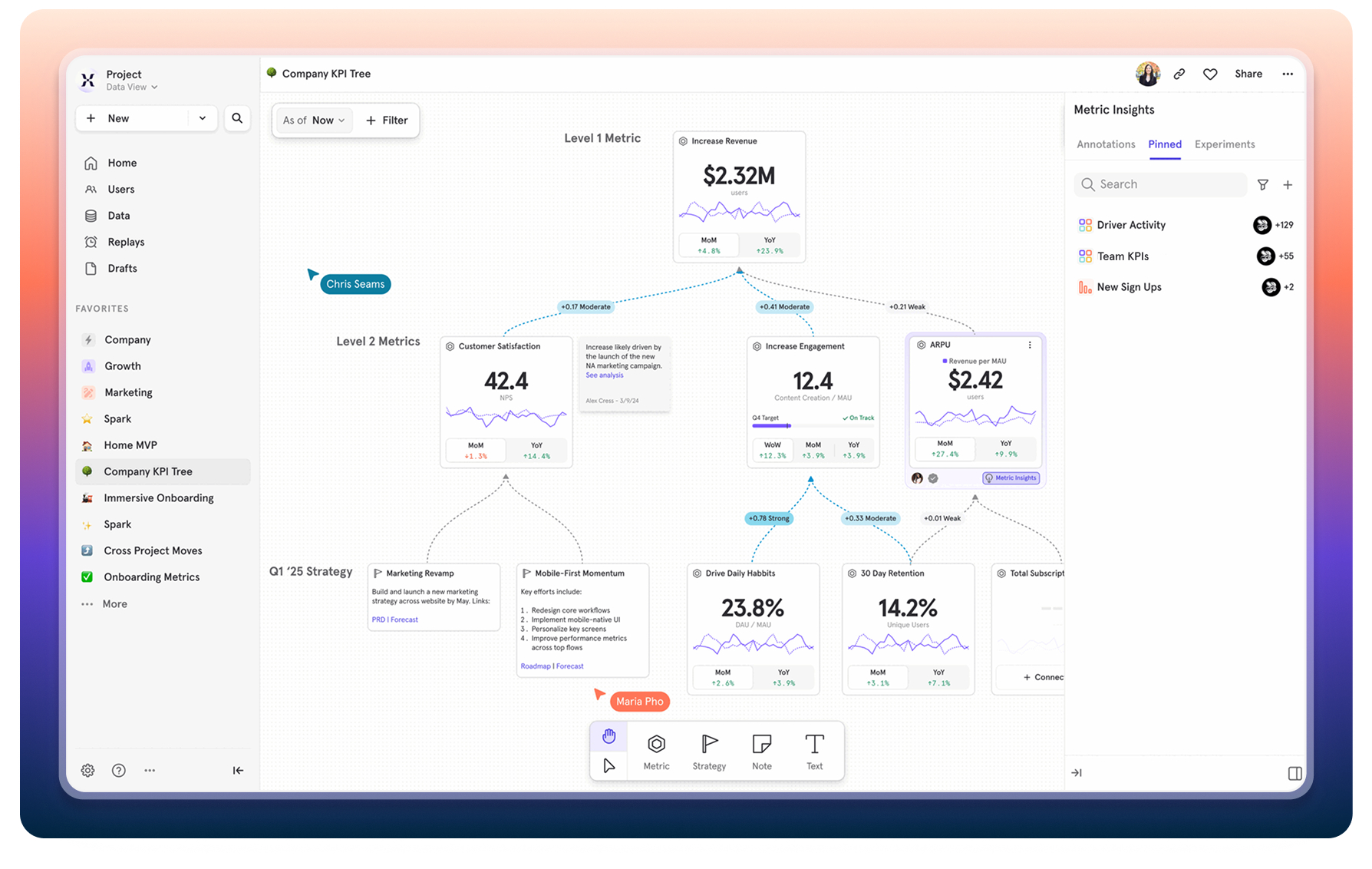Open filter icon in Metric Insights
This screenshot has width=1372, height=869.
point(1263,184)
